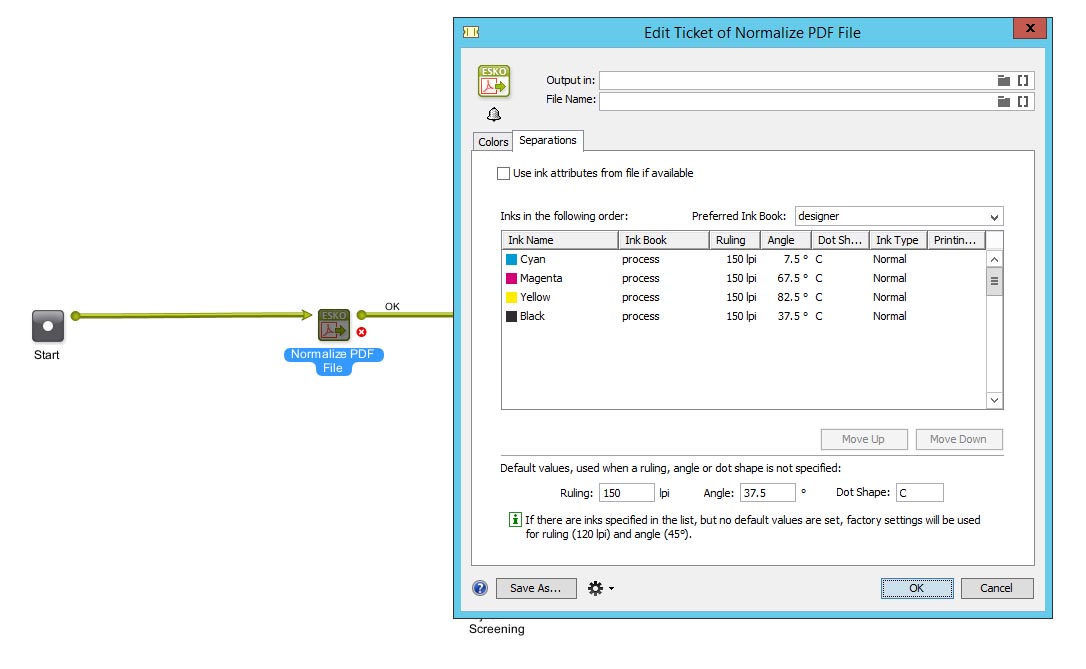Click the notification bell icon
Screen dimensions: 1086x669
(494, 114)
